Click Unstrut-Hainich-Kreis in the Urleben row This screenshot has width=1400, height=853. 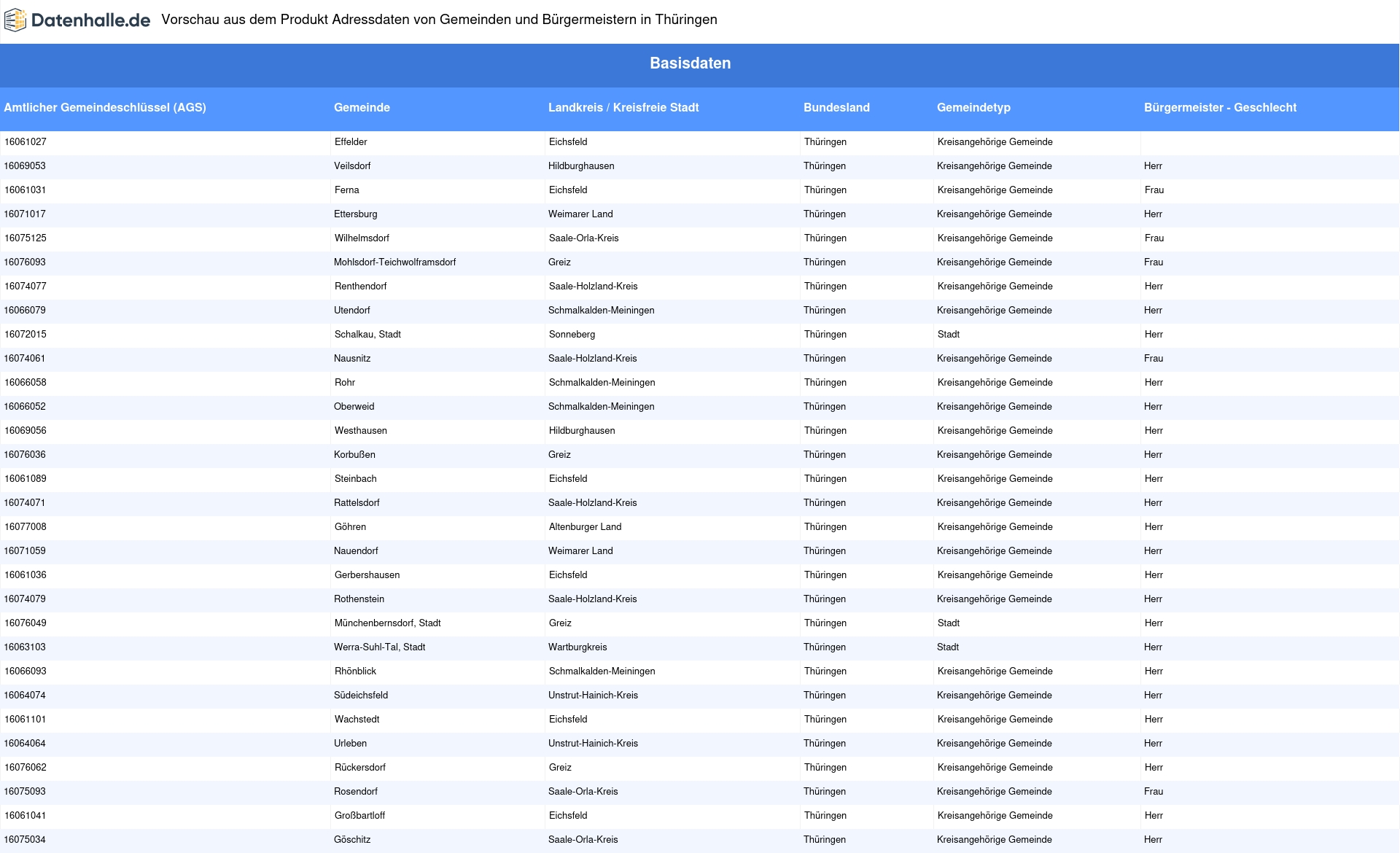point(593,744)
